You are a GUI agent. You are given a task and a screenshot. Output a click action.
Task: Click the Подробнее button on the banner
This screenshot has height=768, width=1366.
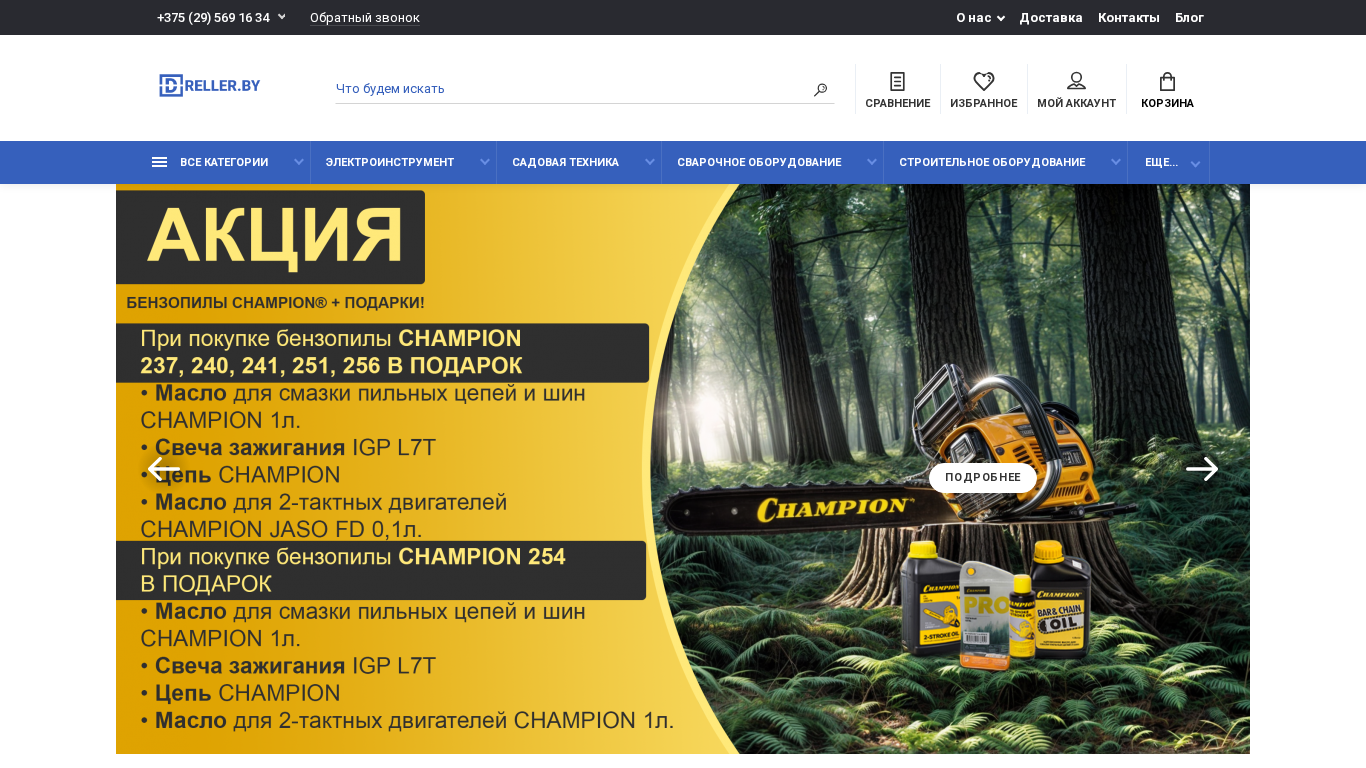[983, 478]
